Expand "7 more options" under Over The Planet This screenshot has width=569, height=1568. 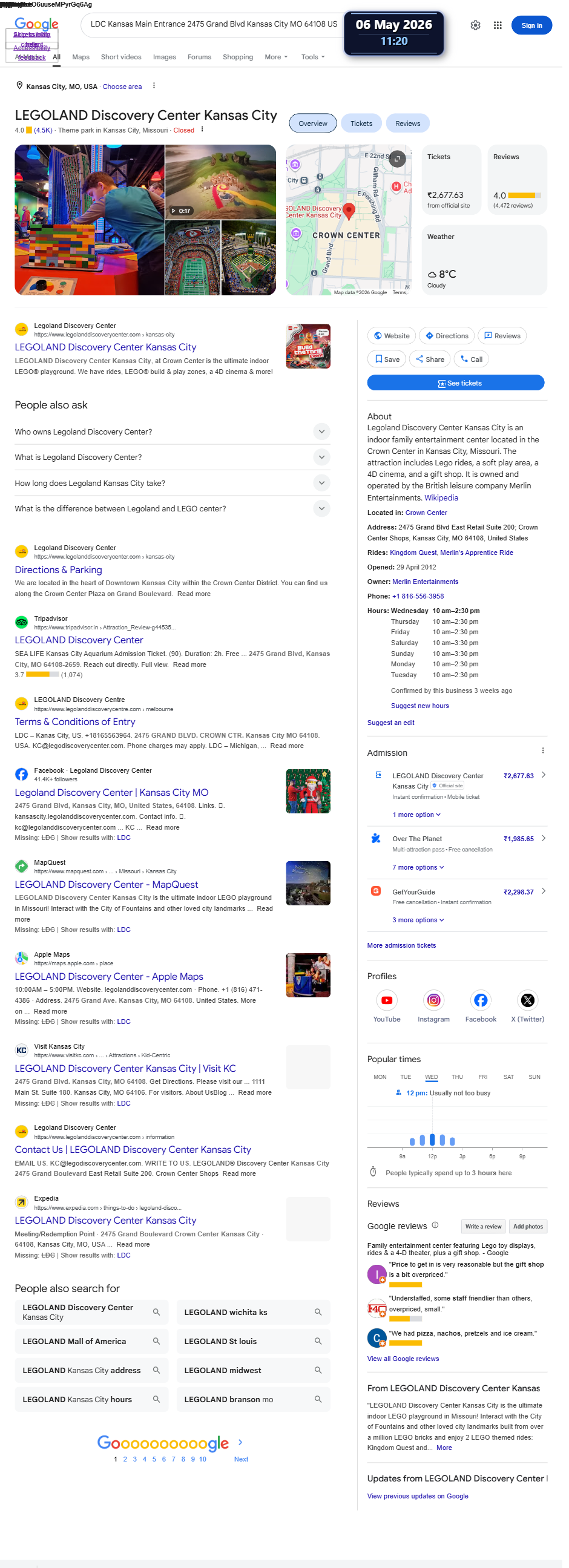click(x=418, y=867)
